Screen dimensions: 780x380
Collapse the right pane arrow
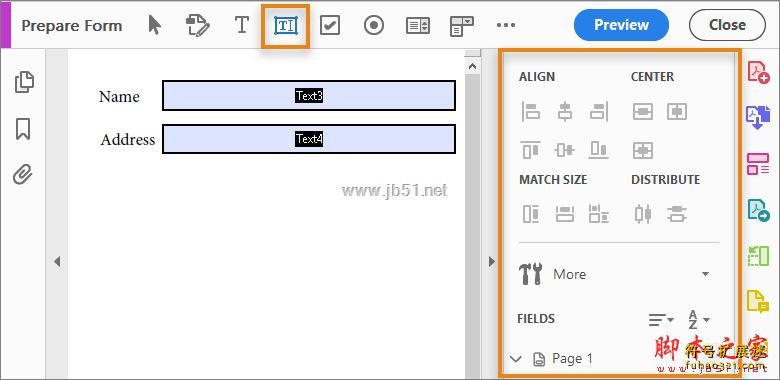[x=491, y=261]
